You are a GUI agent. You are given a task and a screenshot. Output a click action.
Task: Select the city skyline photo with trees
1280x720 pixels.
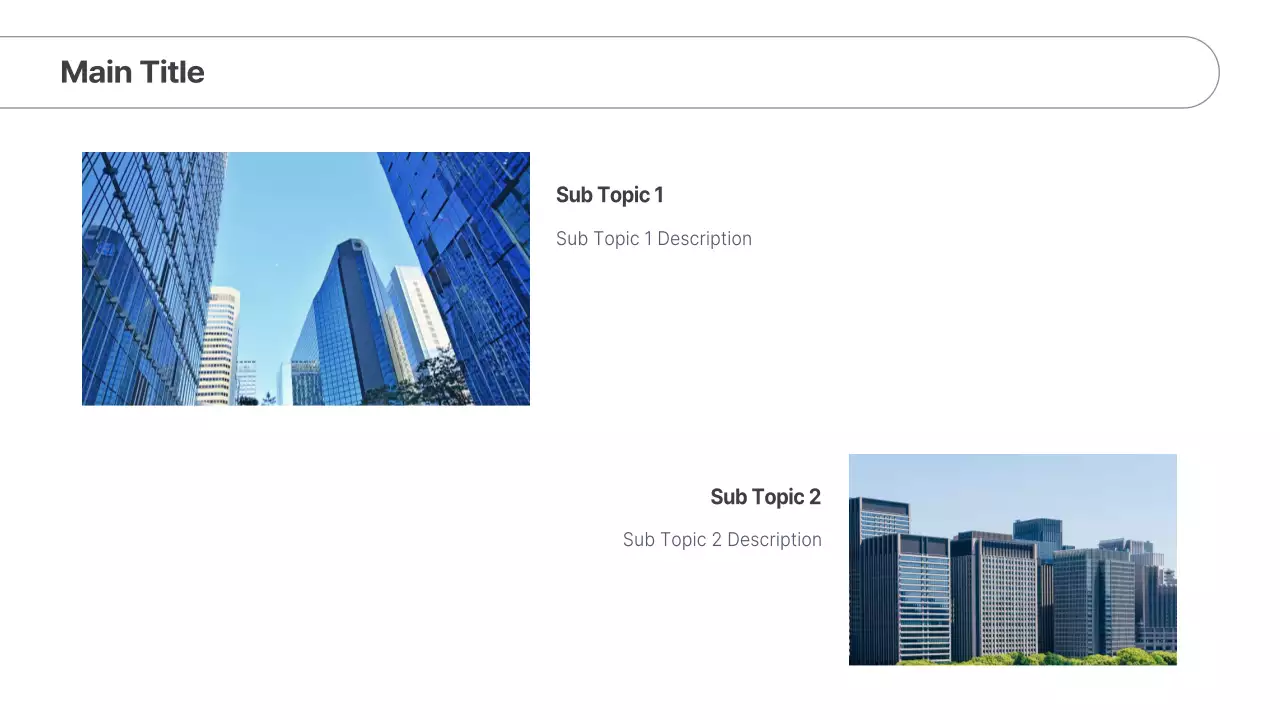click(1012, 559)
